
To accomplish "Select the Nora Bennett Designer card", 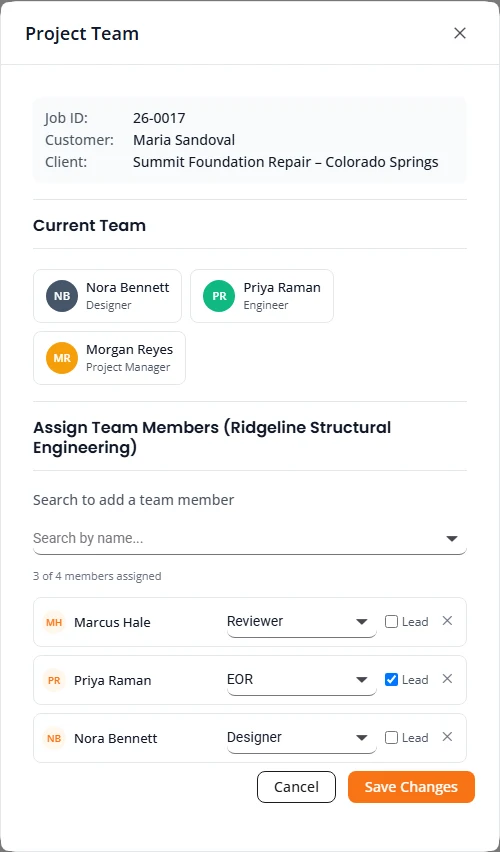I will click(x=108, y=296).
